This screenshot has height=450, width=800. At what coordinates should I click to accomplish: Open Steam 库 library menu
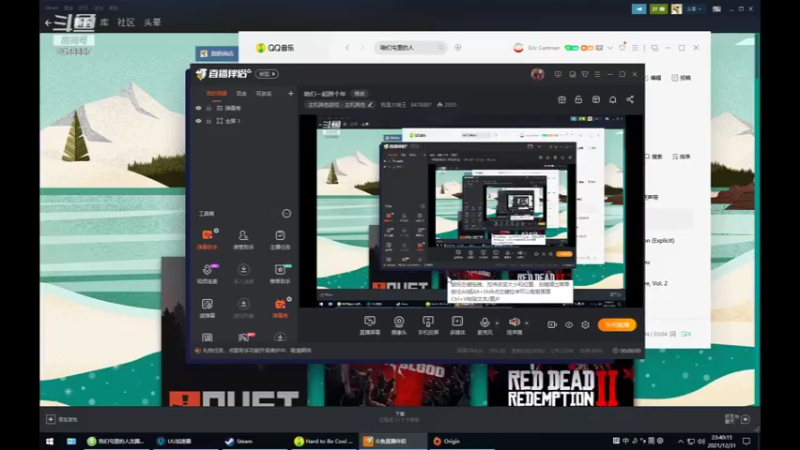[x=105, y=22]
